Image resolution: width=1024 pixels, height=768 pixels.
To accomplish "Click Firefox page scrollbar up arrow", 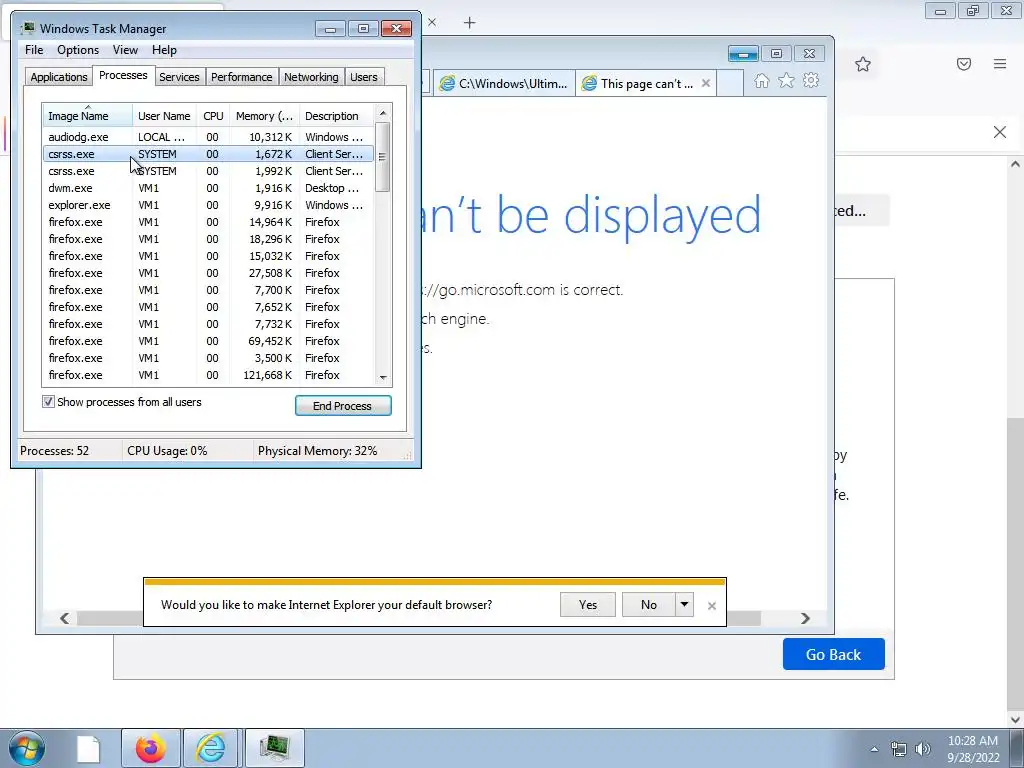I will [x=1015, y=164].
